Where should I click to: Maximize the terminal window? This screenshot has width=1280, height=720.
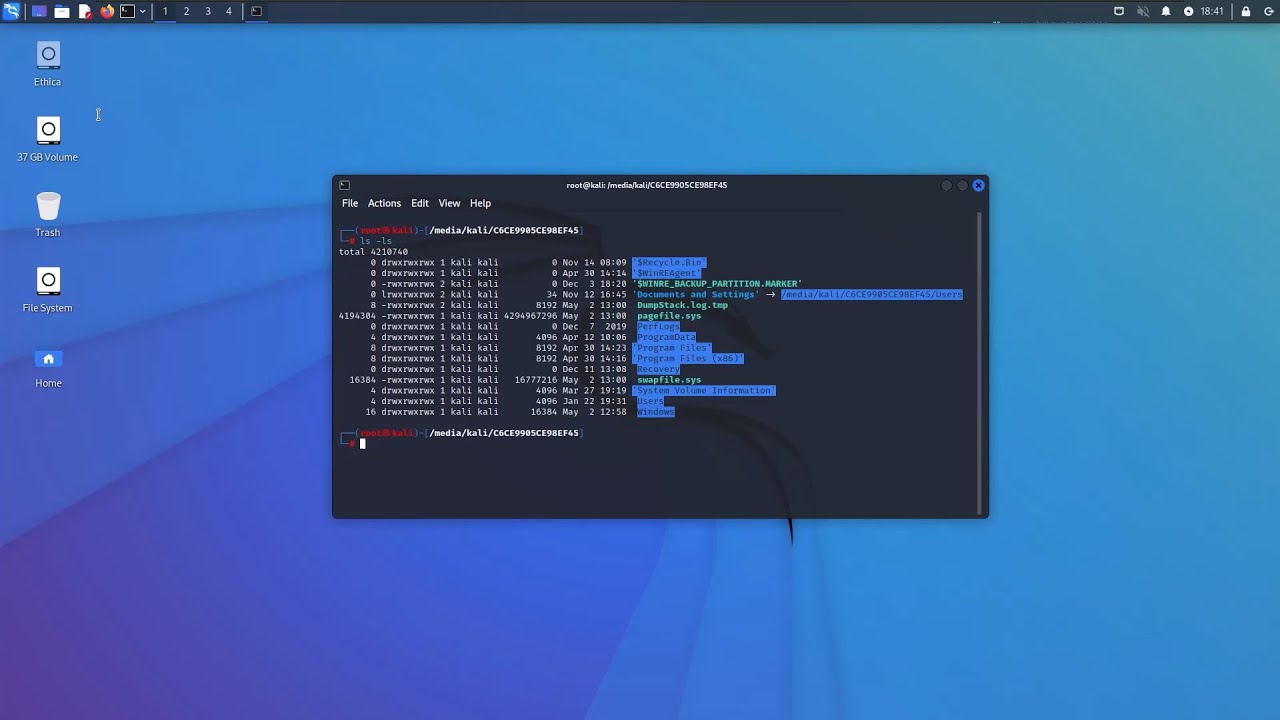963,185
